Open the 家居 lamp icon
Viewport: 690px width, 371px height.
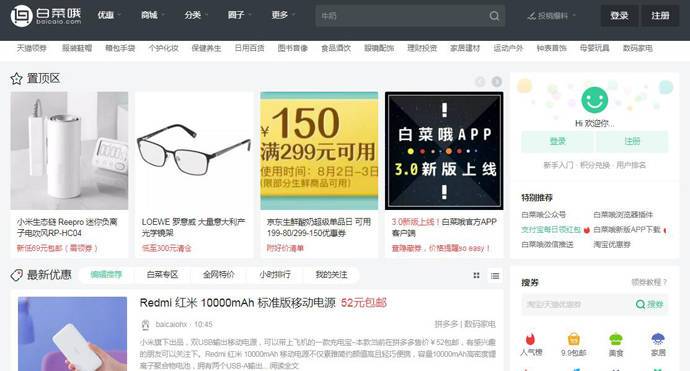point(658,339)
